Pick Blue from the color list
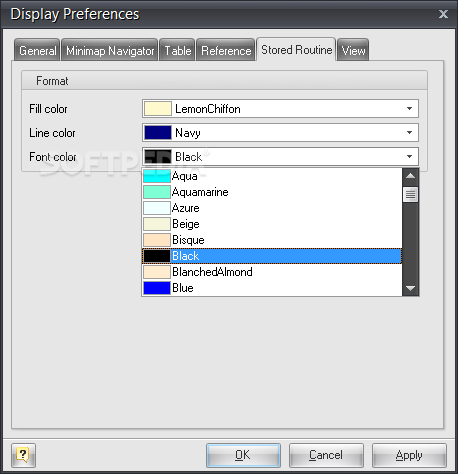This screenshot has width=458, height=474. (272, 288)
